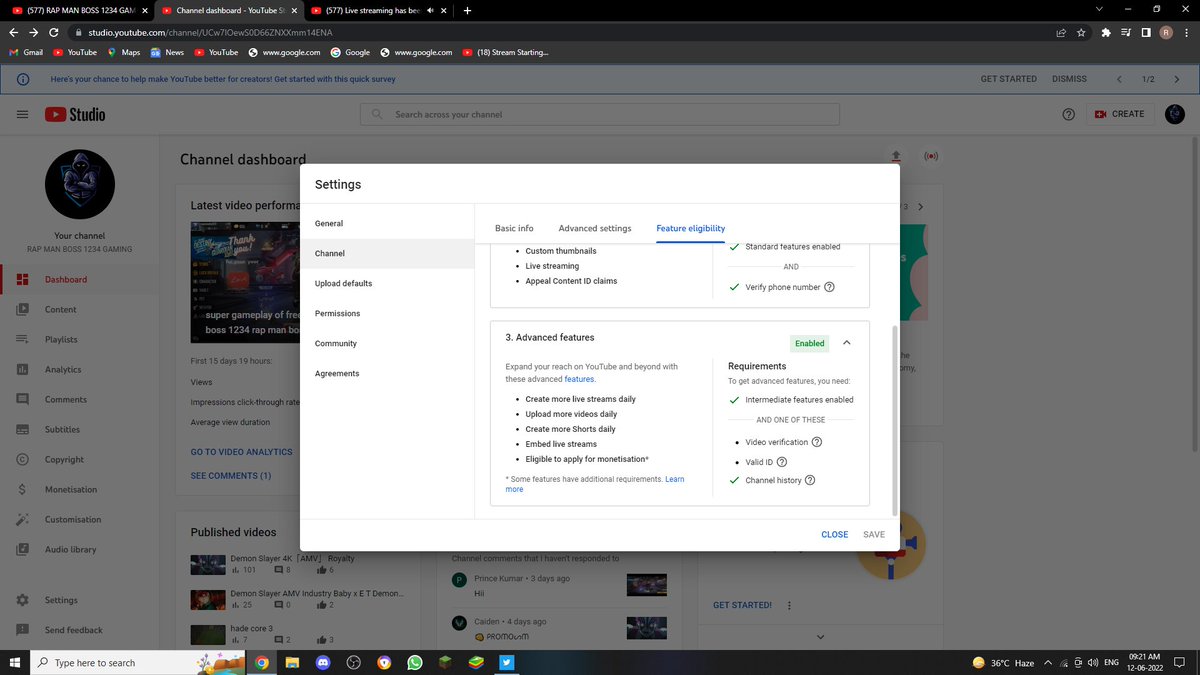Screen dimensions: 1200x675
Task: Show help for Valid ID
Action: (x=782, y=462)
